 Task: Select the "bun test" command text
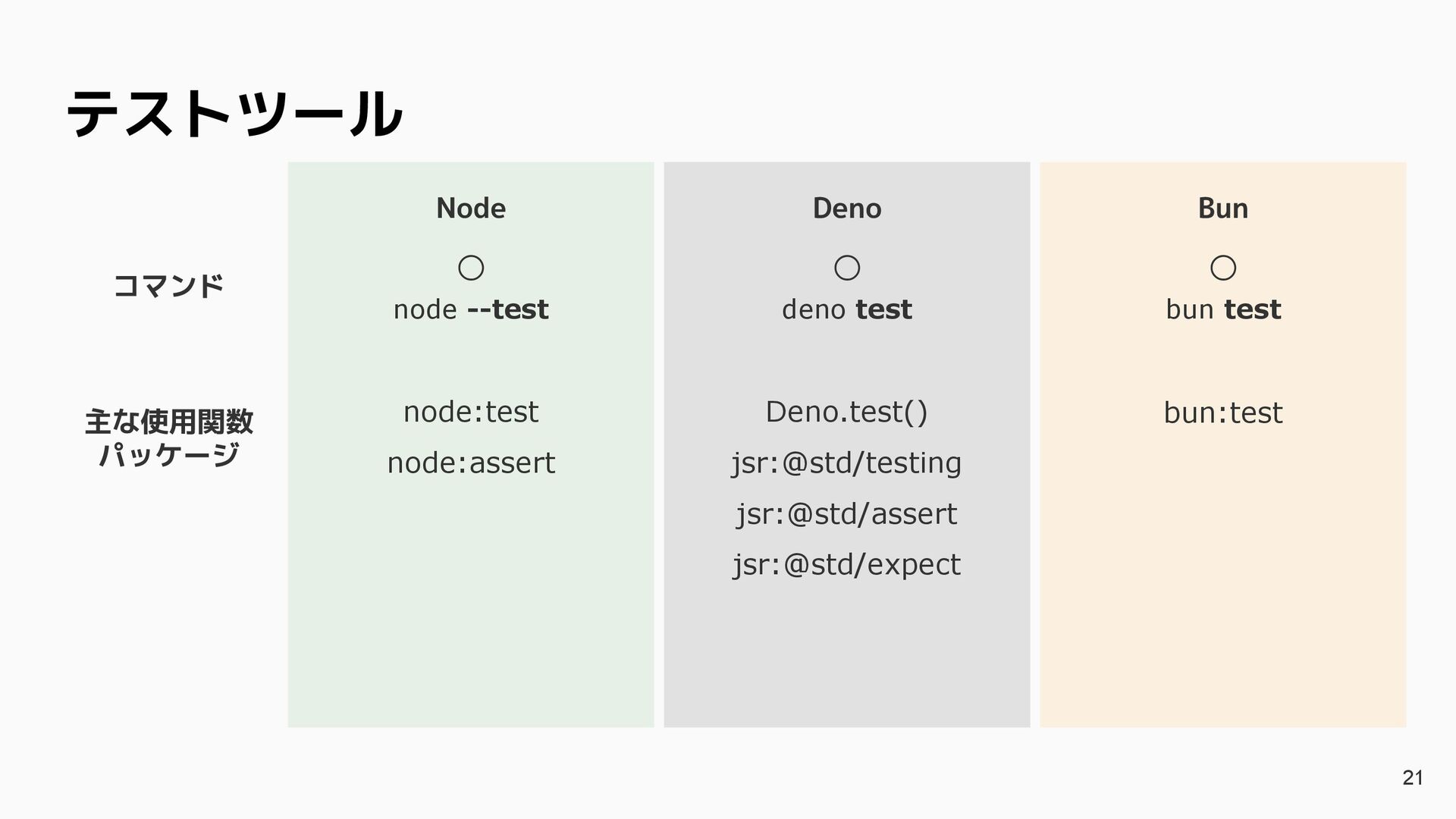[1222, 309]
